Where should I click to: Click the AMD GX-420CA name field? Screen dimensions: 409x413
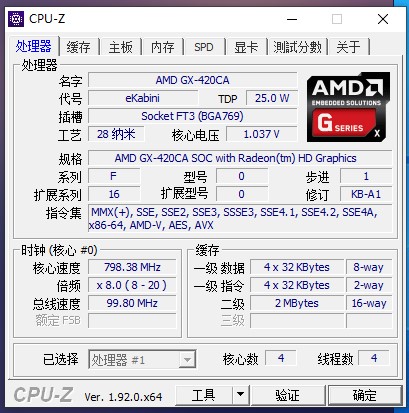193,80
